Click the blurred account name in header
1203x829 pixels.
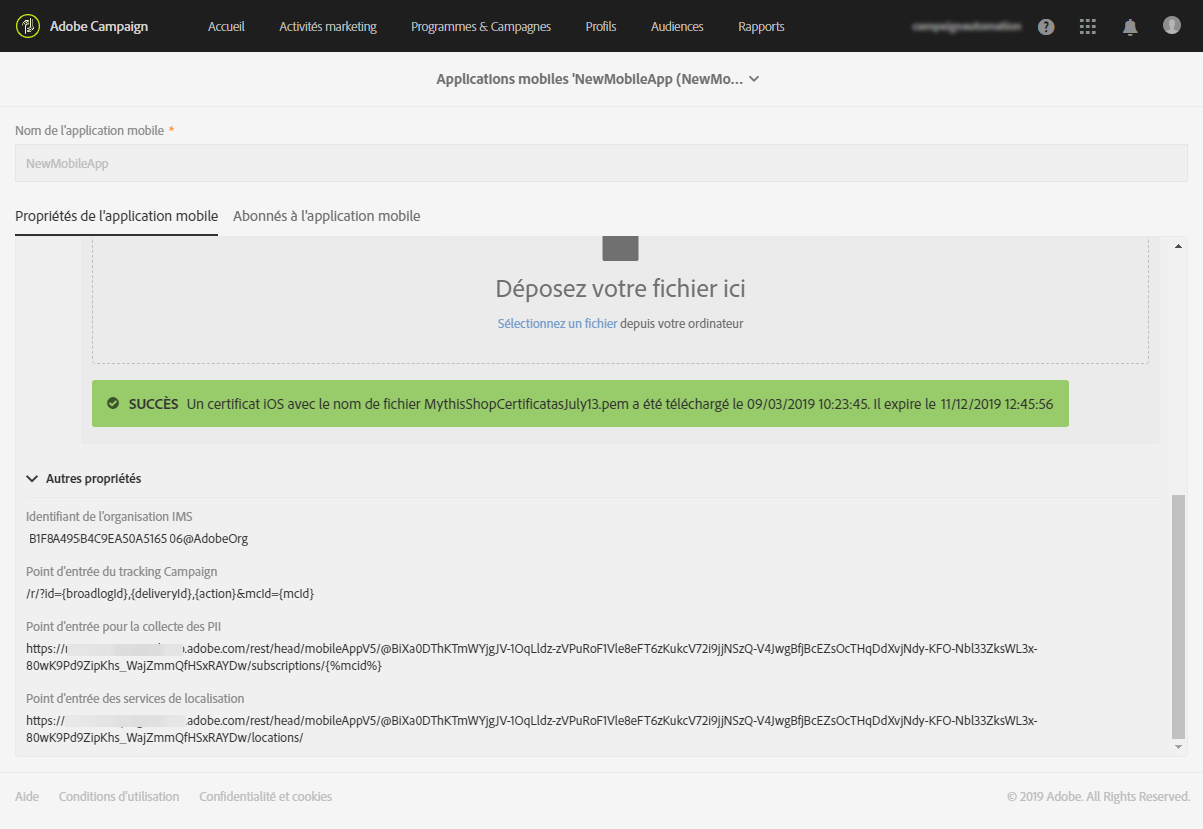pos(967,27)
